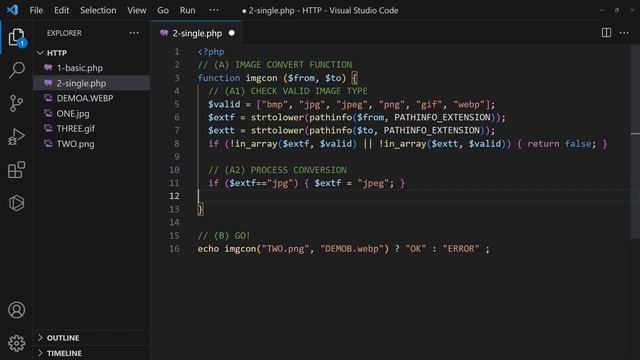
Task: Click the '$valid' variable on line 5
Action: (224, 104)
